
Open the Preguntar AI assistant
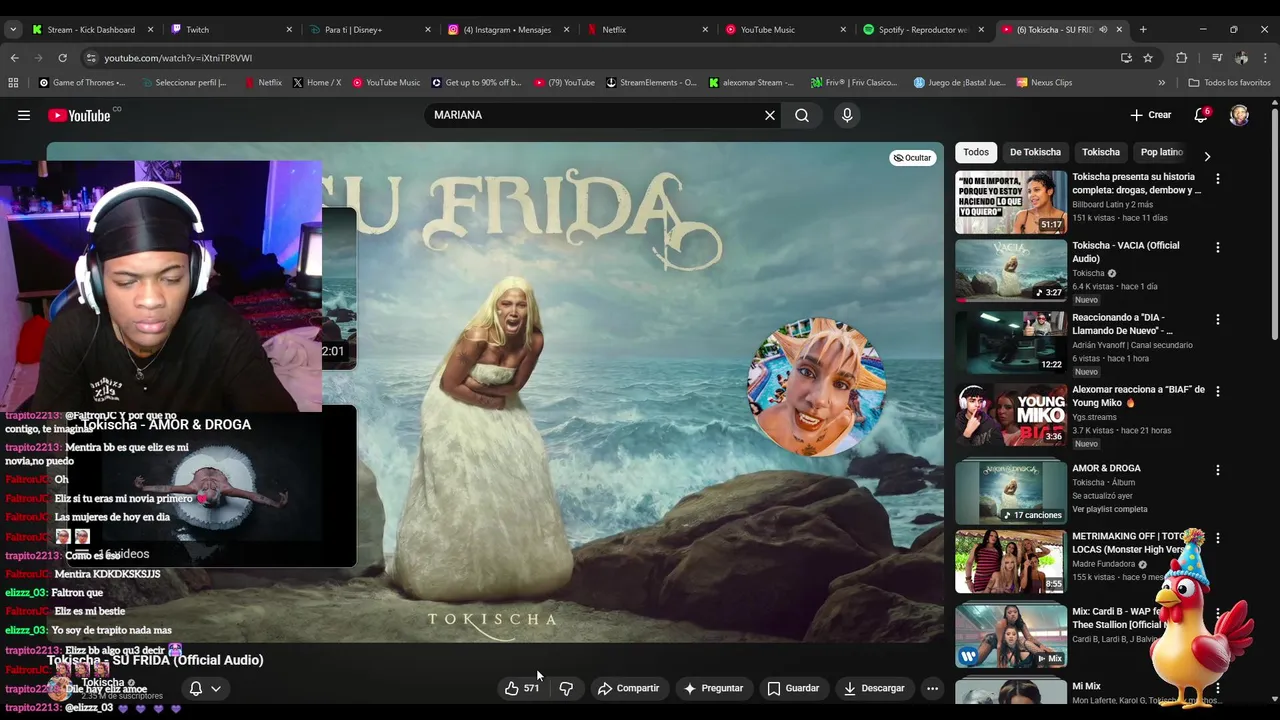pos(713,688)
